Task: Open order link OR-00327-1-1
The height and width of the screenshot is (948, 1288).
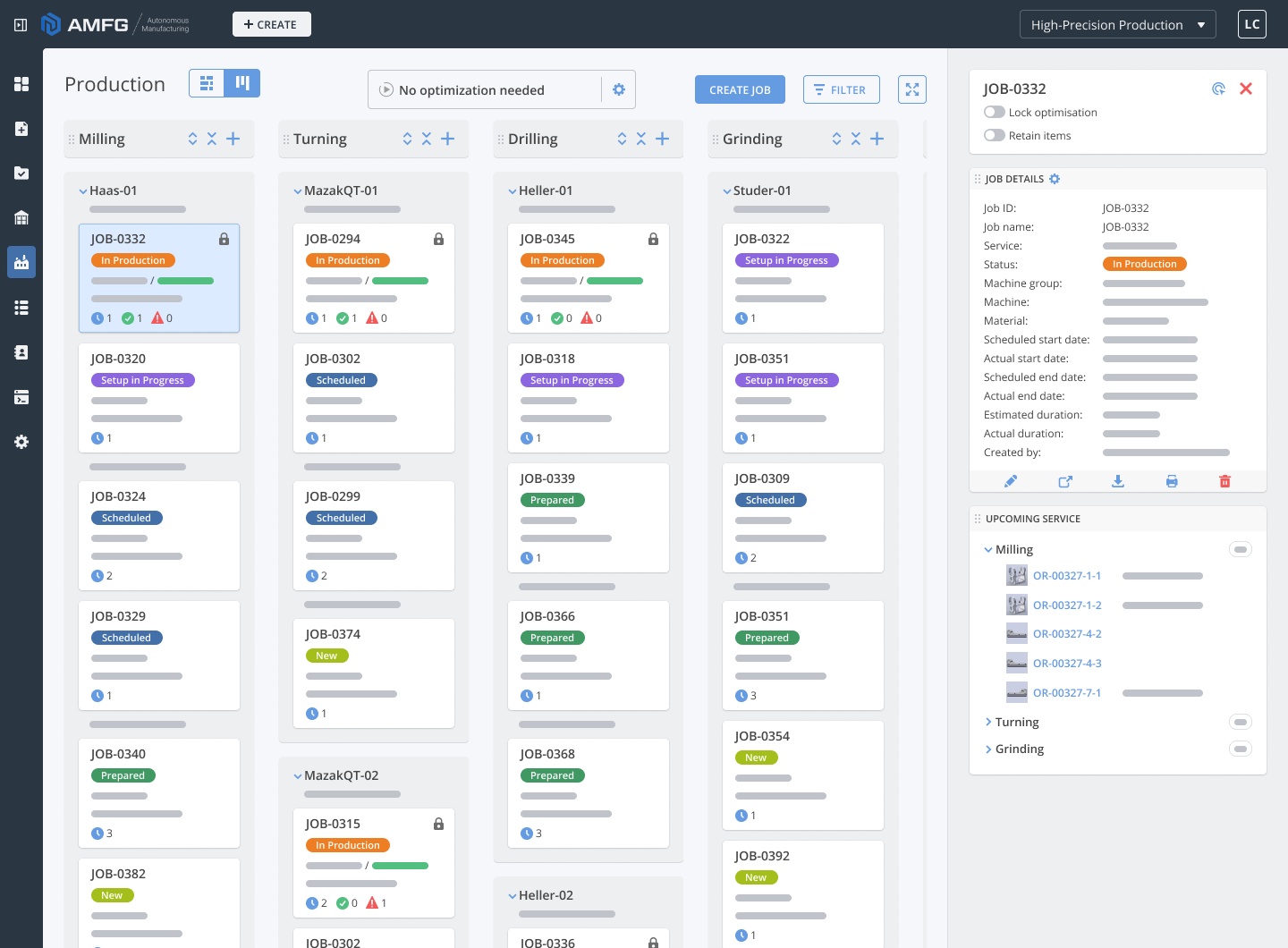Action: pyautogui.click(x=1067, y=576)
